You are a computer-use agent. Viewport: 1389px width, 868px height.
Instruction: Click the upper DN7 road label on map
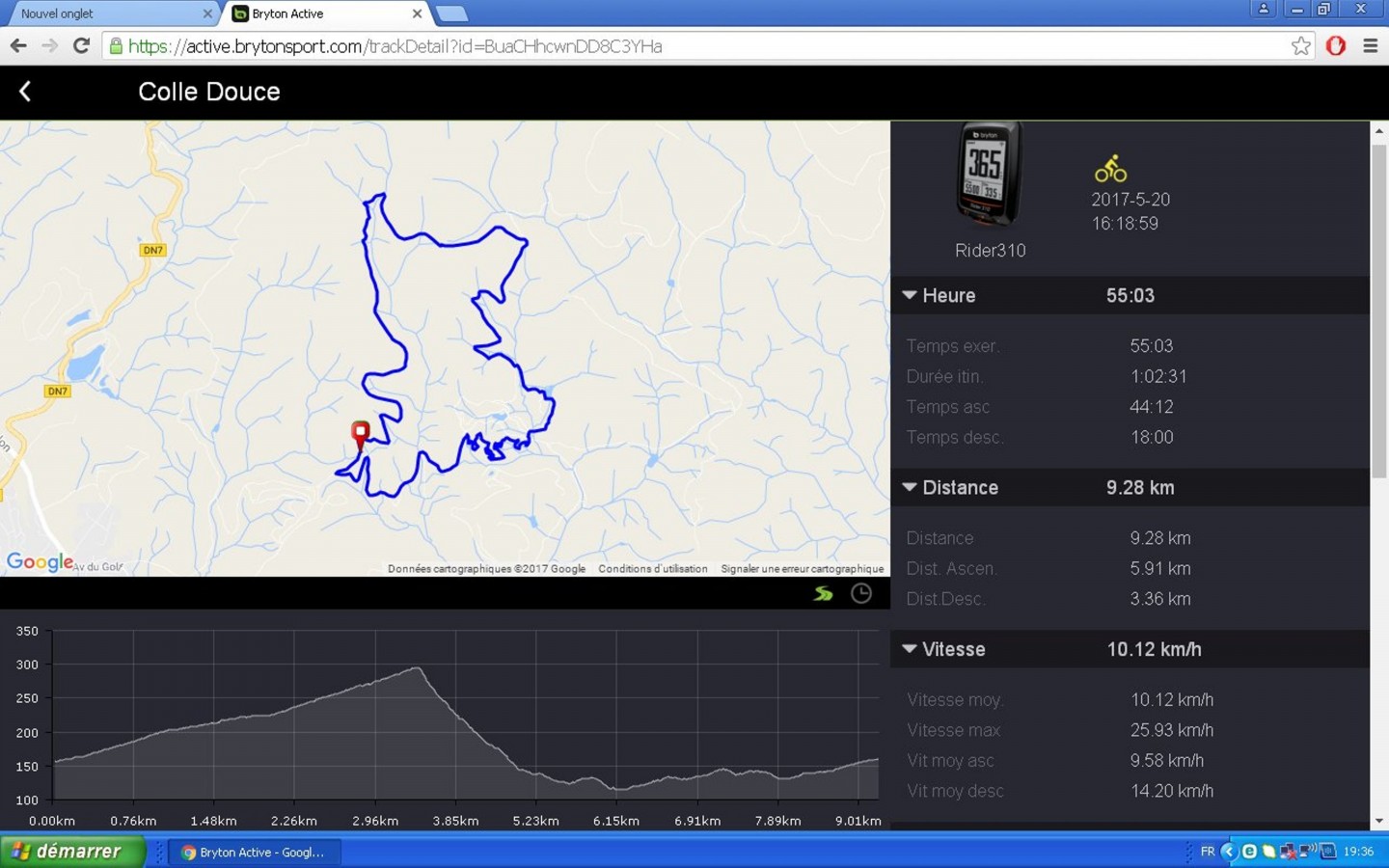click(x=152, y=250)
